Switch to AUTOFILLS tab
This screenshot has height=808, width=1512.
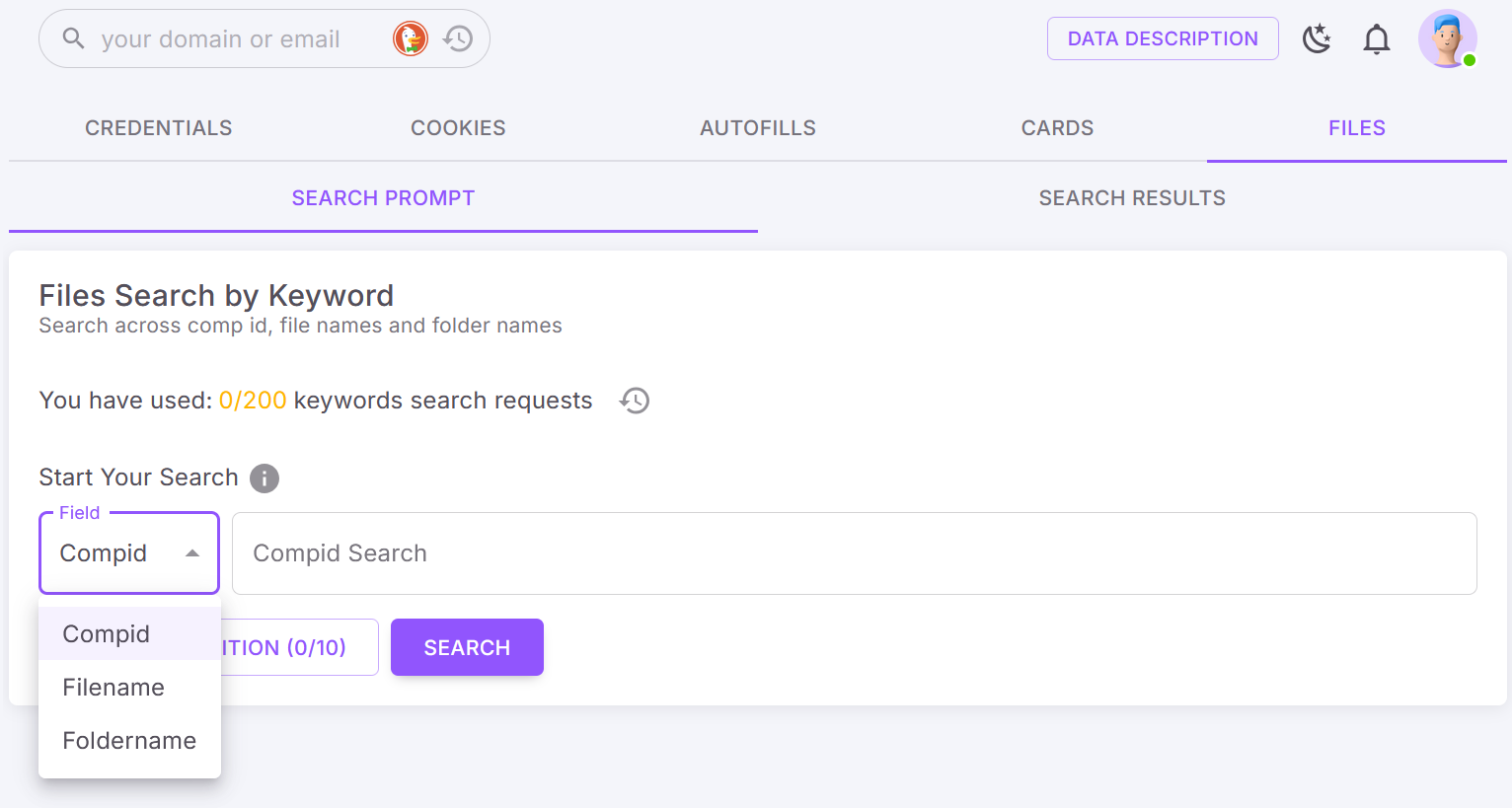click(758, 128)
